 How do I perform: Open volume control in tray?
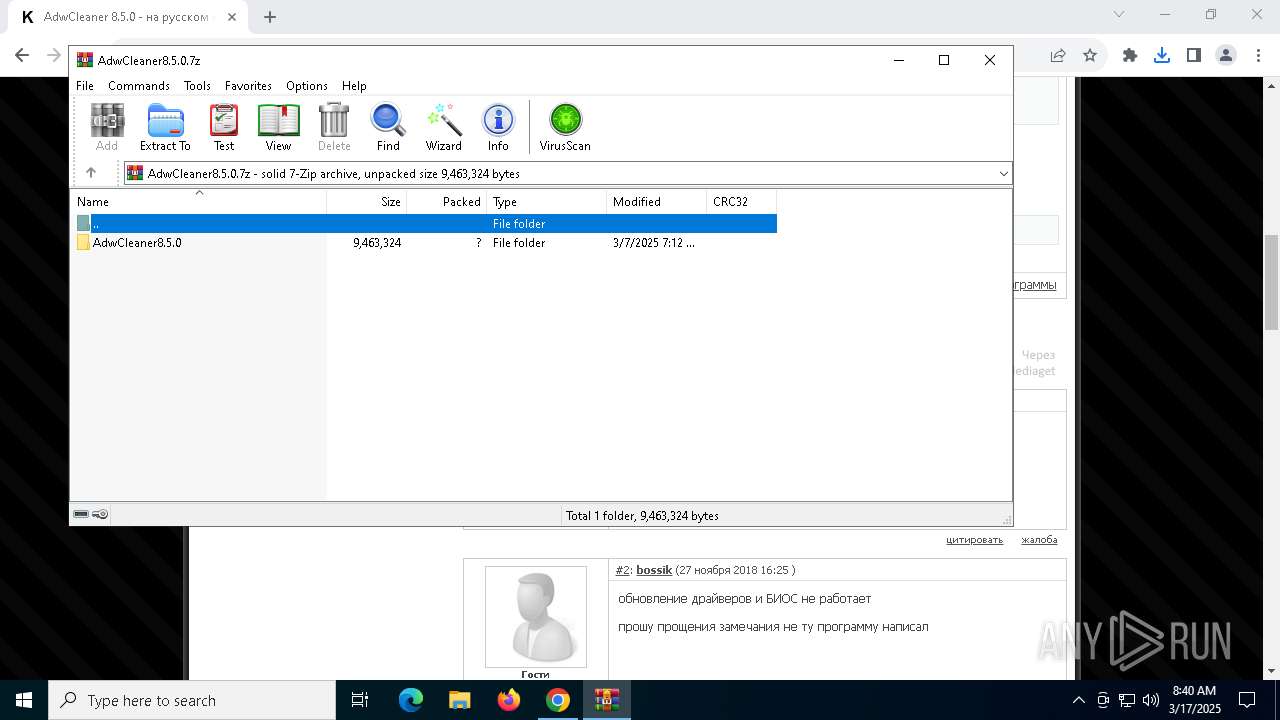coord(1150,700)
